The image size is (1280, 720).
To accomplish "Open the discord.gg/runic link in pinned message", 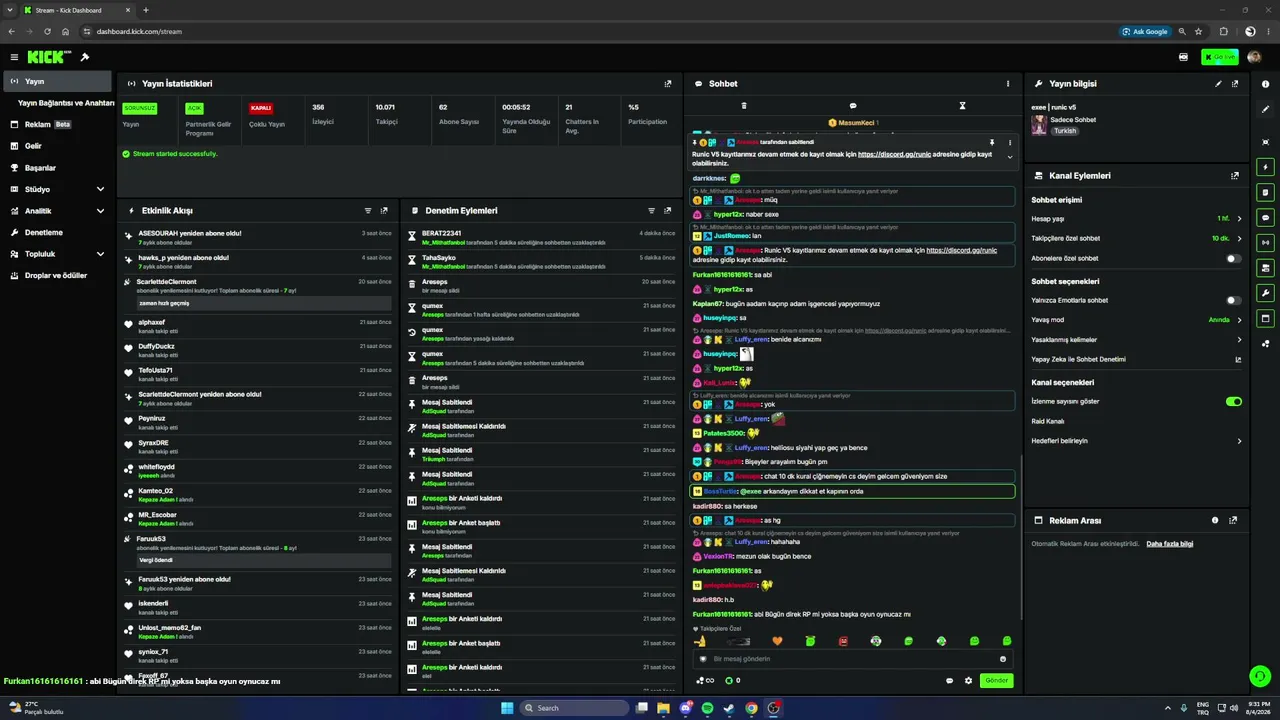I will click(x=895, y=154).
